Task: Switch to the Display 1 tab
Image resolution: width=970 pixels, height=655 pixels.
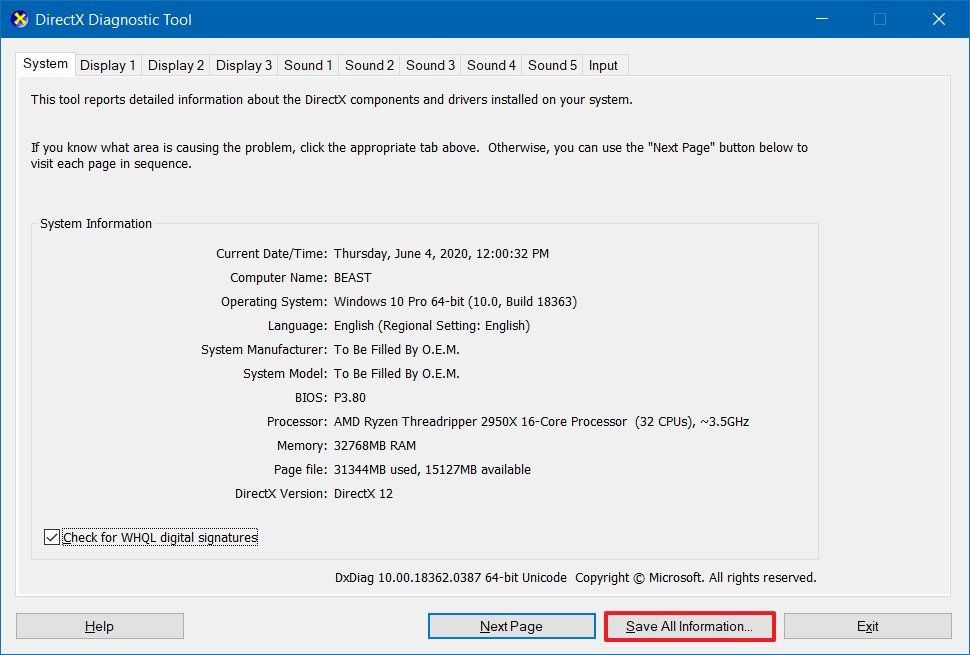Action: pos(107,65)
